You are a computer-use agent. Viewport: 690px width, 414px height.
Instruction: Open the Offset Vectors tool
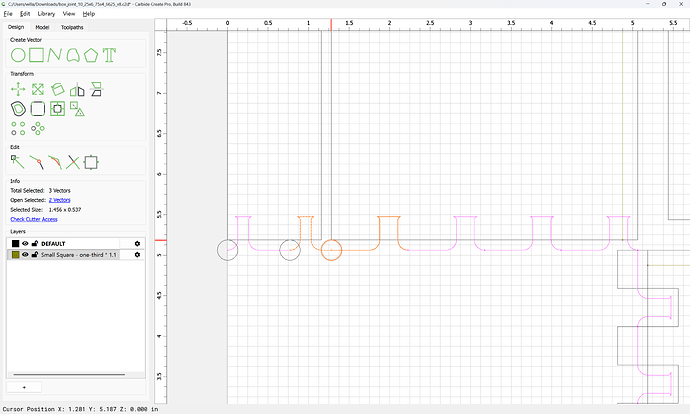pyautogui.click(x=18, y=109)
